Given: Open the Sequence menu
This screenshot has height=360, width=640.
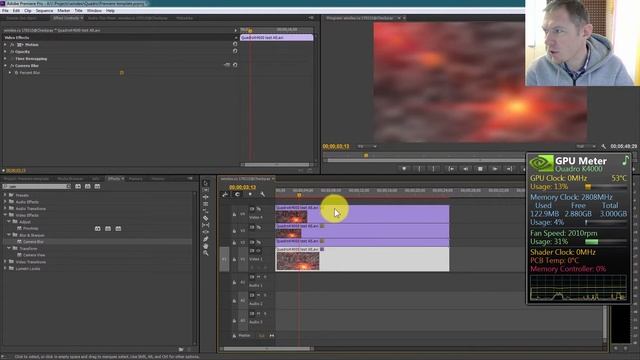Looking at the screenshot, I should [44, 11].
